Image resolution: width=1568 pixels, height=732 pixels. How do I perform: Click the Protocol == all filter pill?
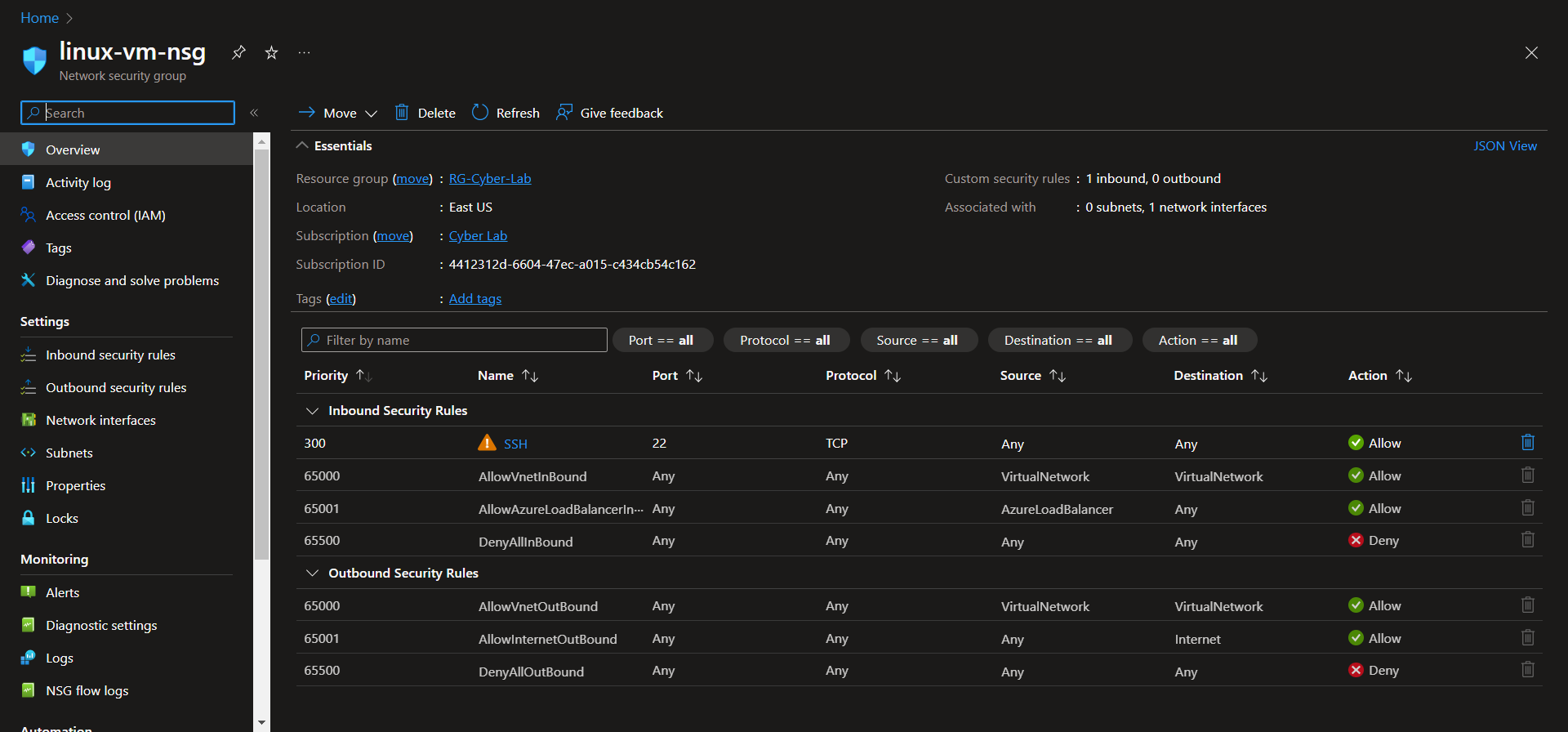pyautogui.click(x=785, y=340)
